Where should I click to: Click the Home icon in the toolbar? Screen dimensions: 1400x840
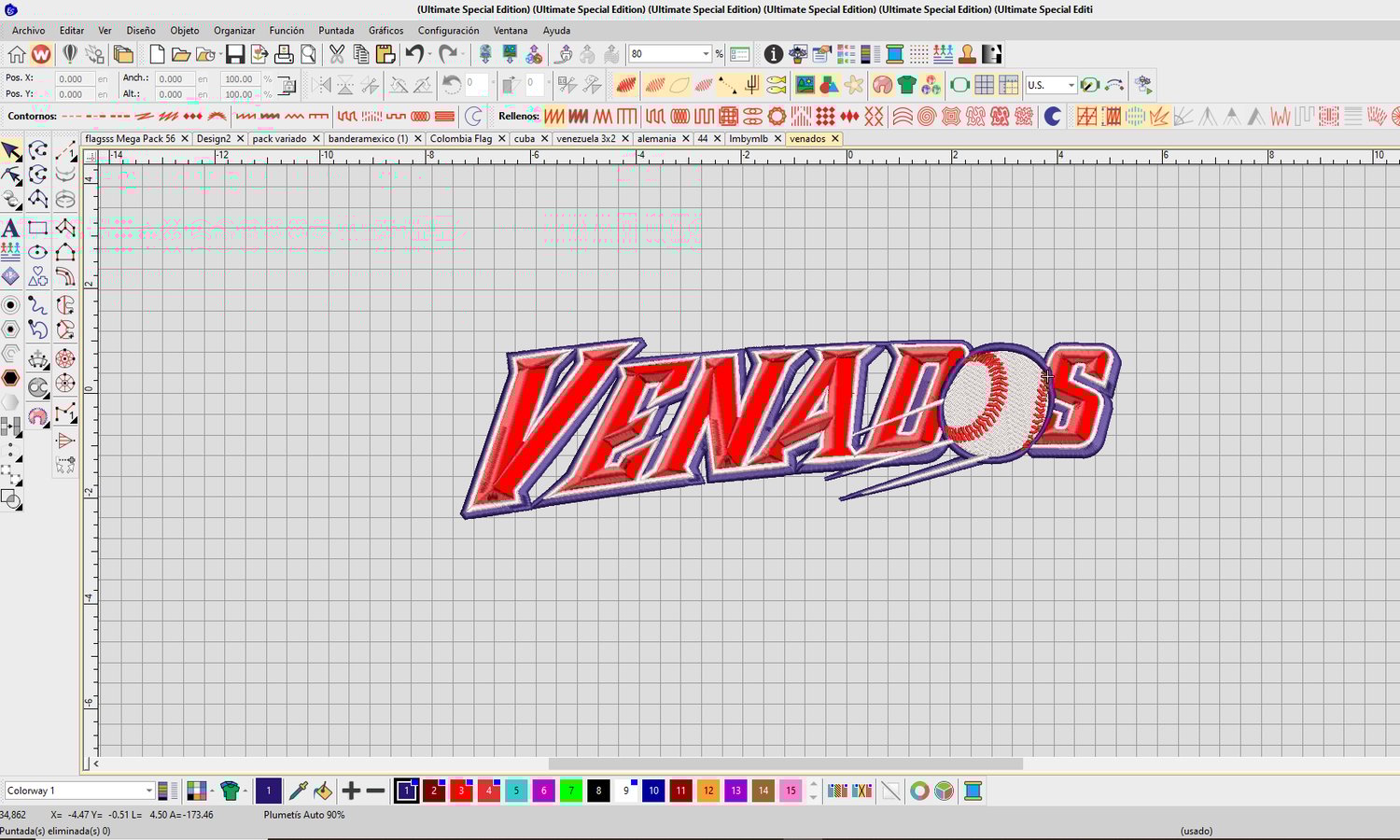click(17, 54)
